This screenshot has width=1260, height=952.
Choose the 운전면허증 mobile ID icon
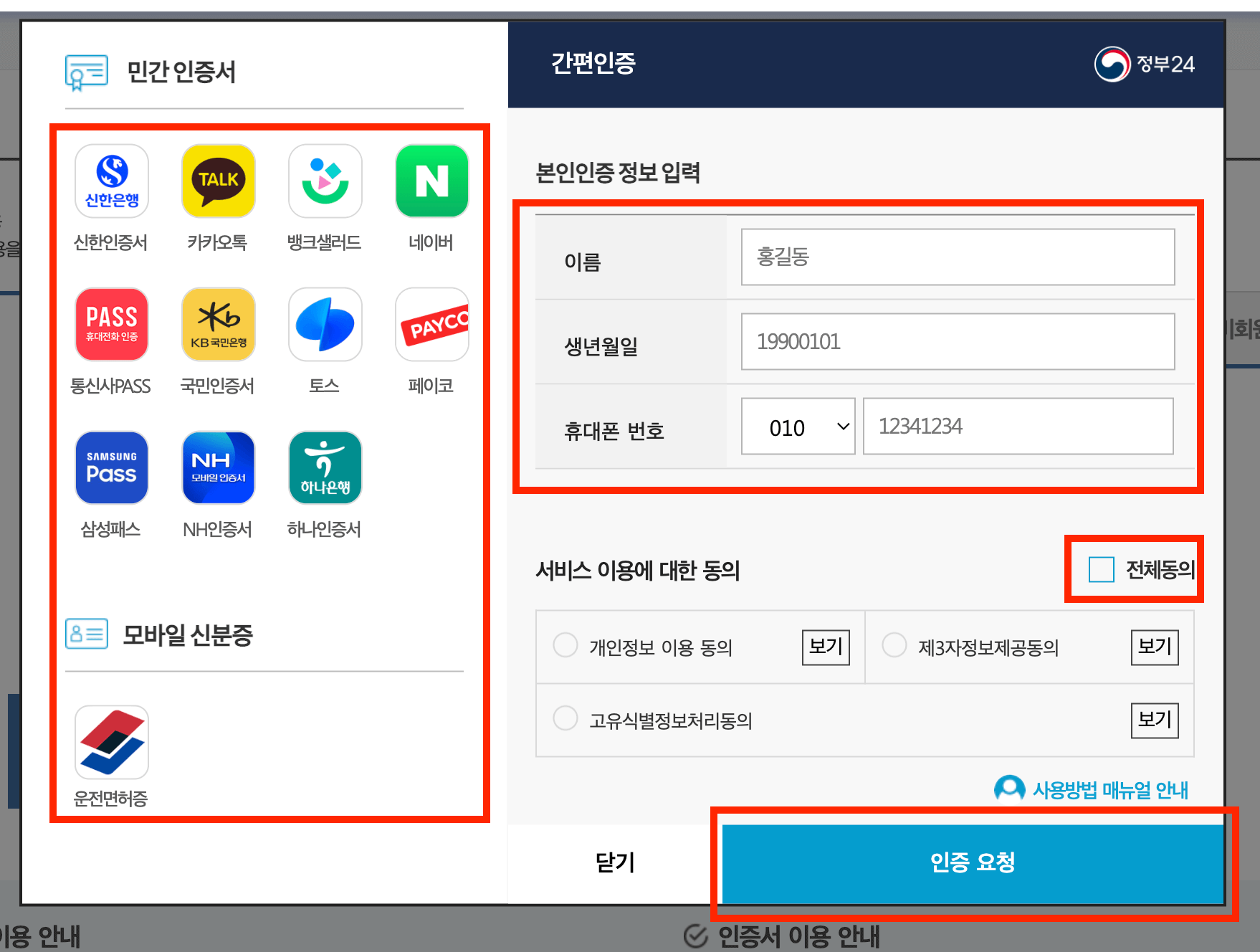(x=111, y=742)
